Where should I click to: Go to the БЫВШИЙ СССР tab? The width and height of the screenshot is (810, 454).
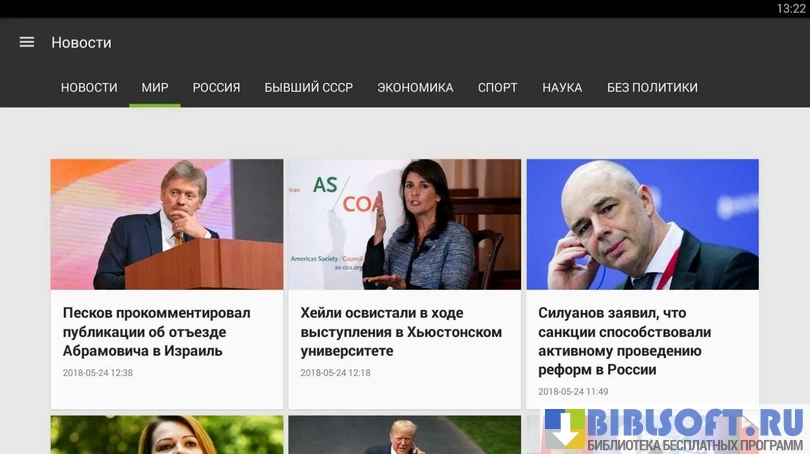tap(309, 87)
